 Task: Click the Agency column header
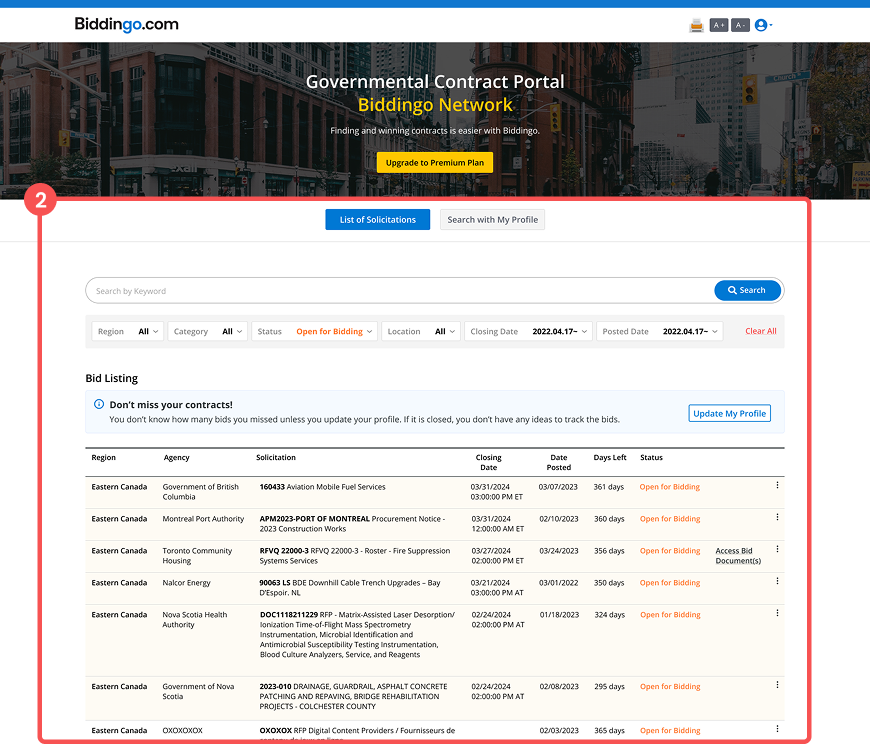coord(176,458)
